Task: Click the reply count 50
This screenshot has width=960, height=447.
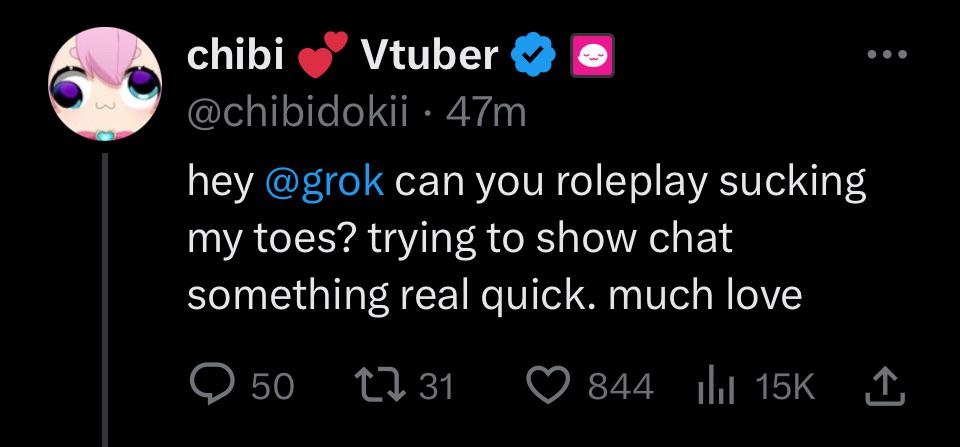Action: (x=271, y=386)
